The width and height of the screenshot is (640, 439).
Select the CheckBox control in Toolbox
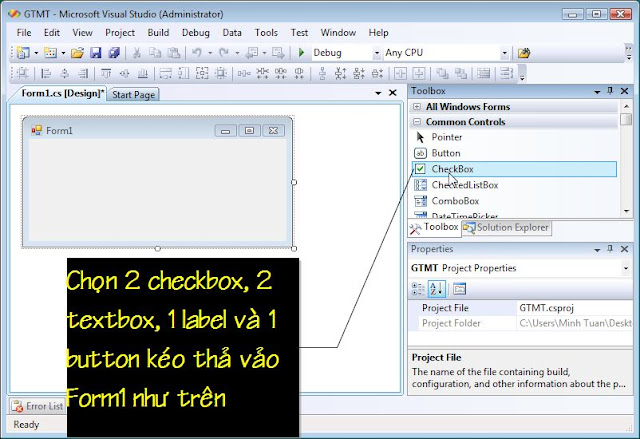pos(514,169)
